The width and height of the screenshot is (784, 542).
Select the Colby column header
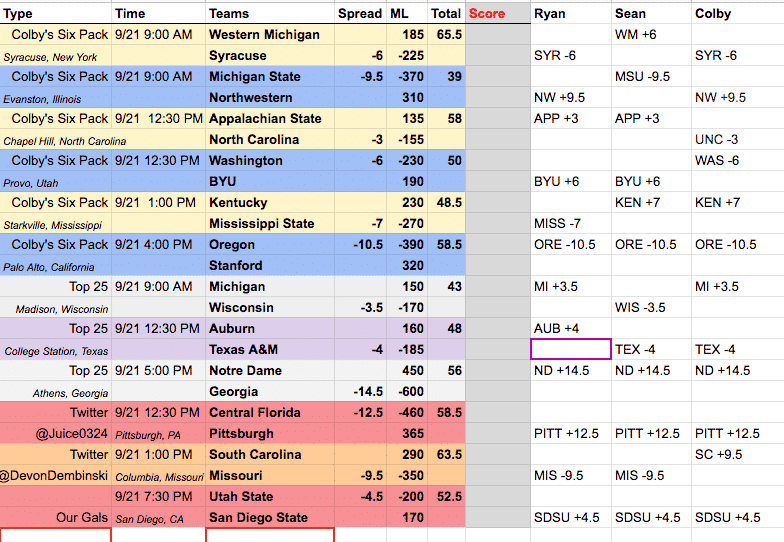tap(738, 14)
